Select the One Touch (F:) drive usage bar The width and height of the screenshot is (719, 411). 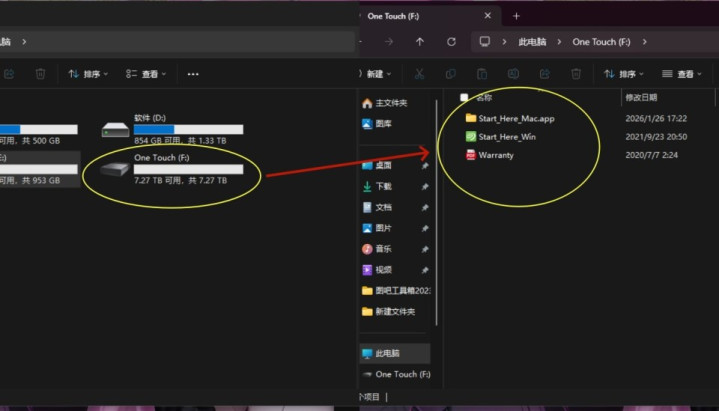tap(188, 169)
